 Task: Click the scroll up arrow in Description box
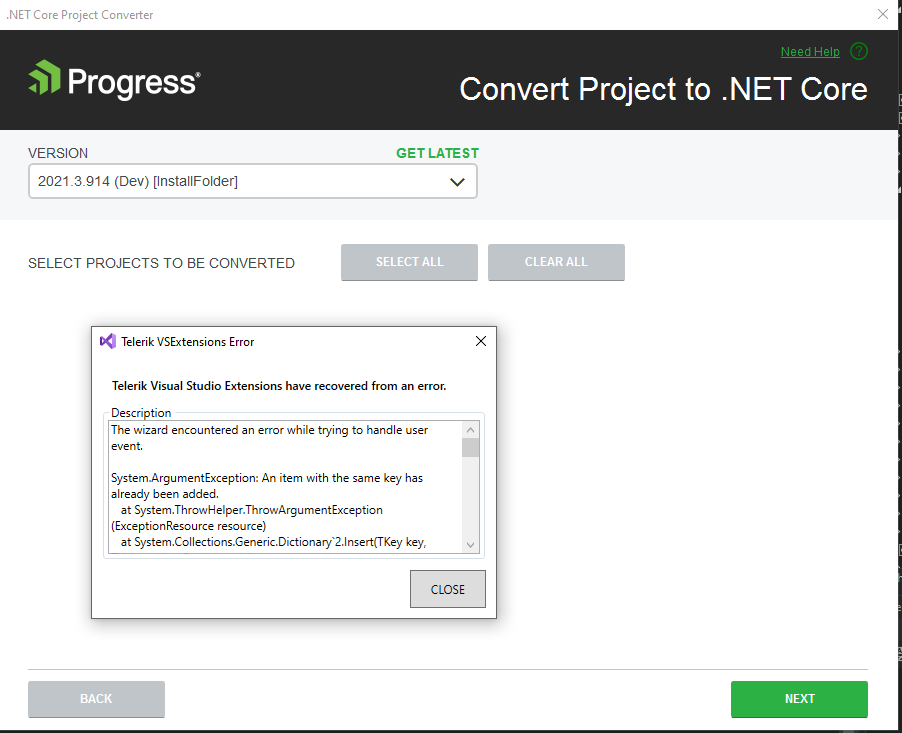click(x=470, y=430)
